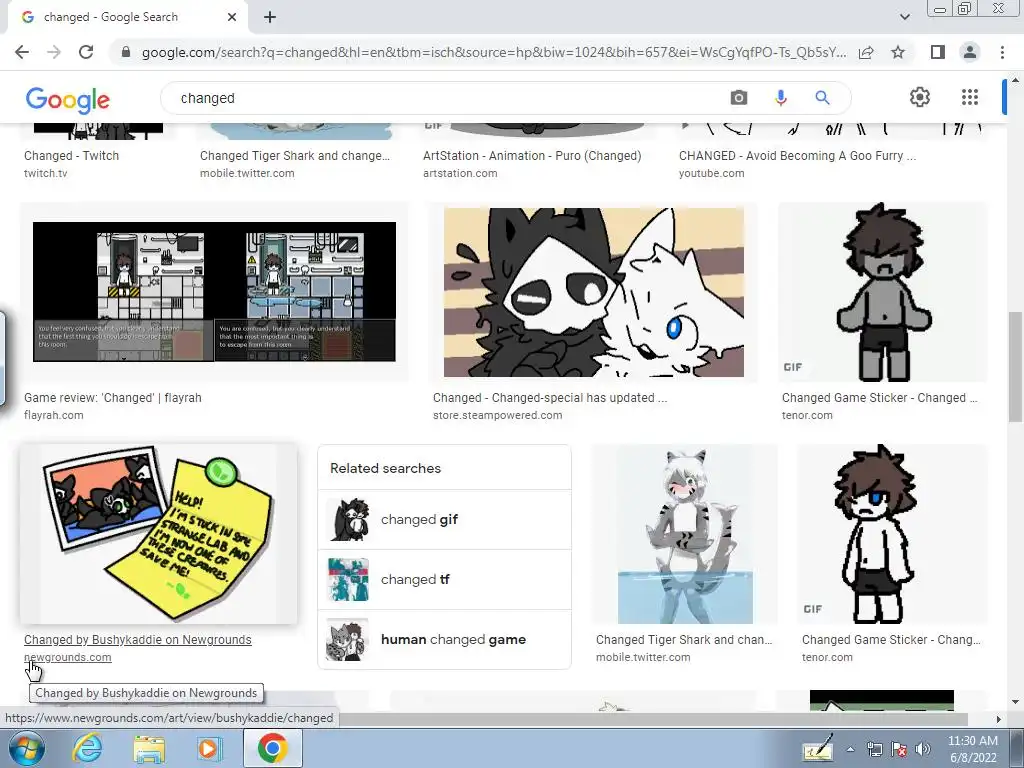Open the taskbar clock 11:30 AM

[972, 749]
